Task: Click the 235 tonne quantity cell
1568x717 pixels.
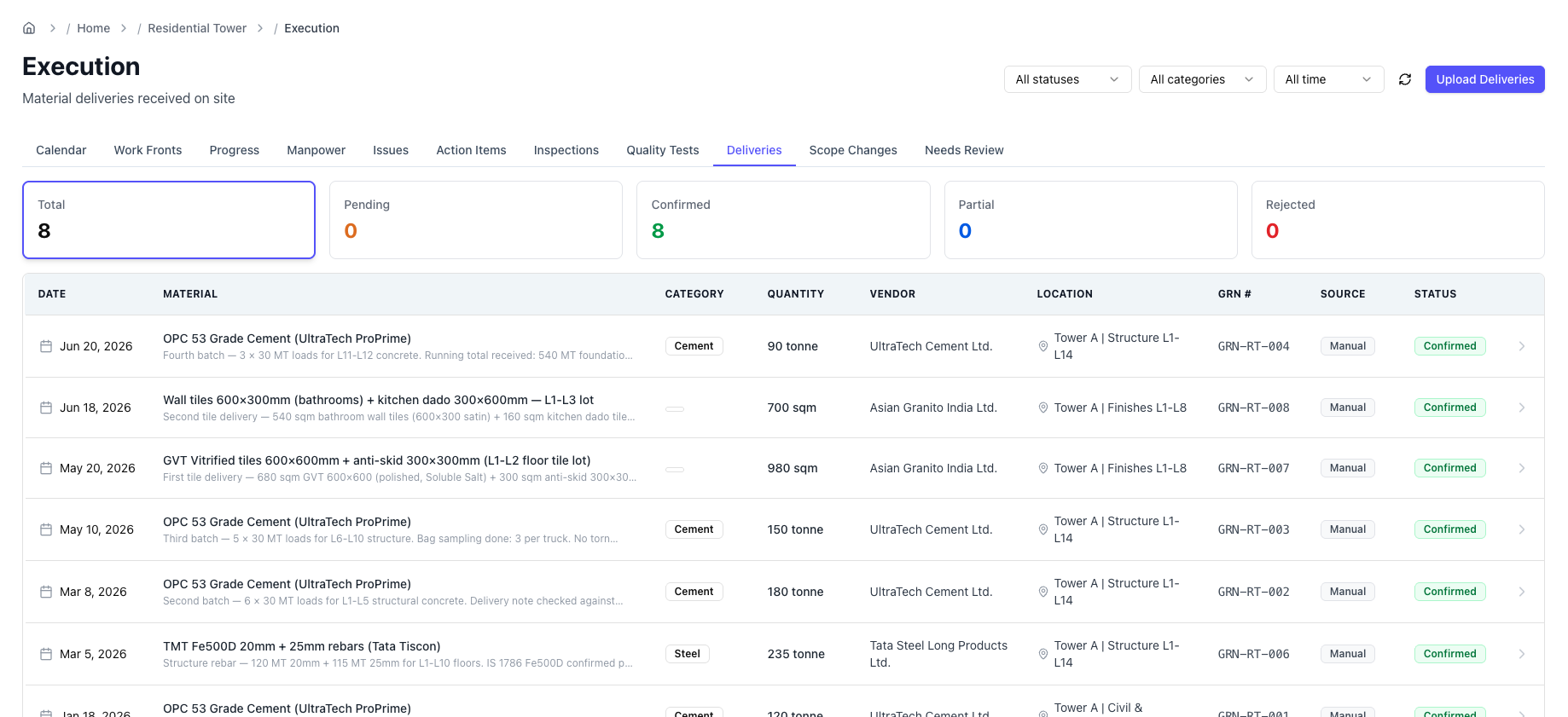Action: click(796, 654)
